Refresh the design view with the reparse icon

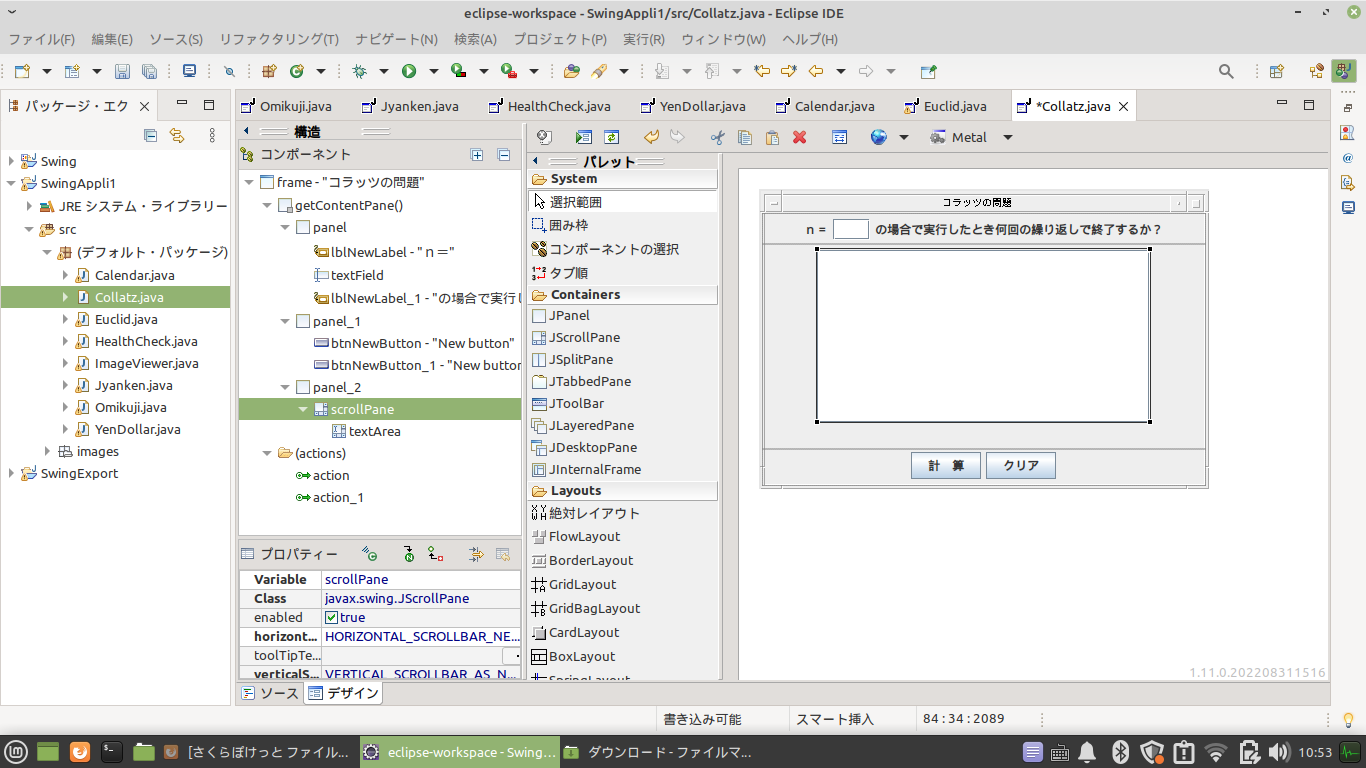tap(611, 137)
